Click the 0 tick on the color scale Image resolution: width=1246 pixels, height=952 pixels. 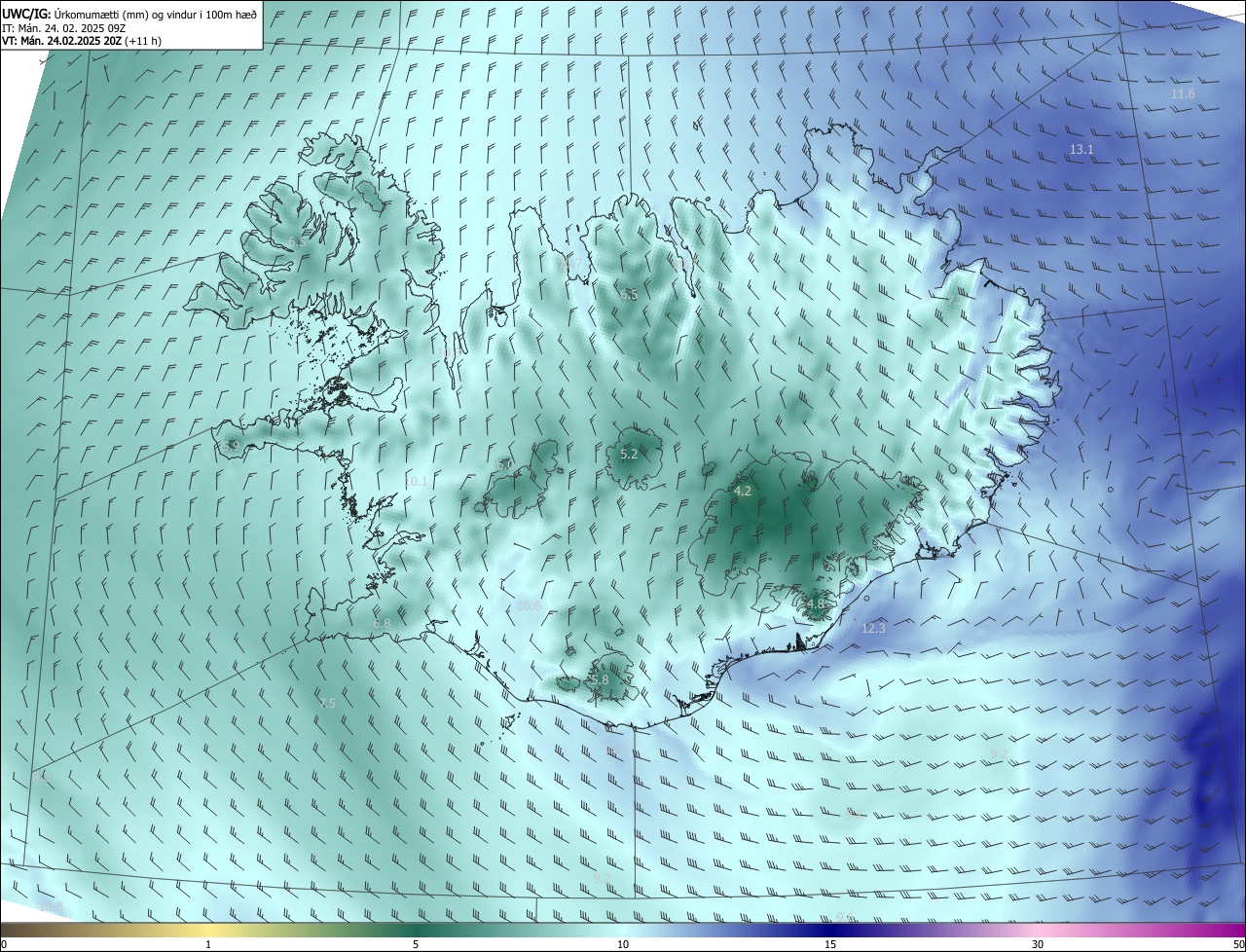pos(4,944)
